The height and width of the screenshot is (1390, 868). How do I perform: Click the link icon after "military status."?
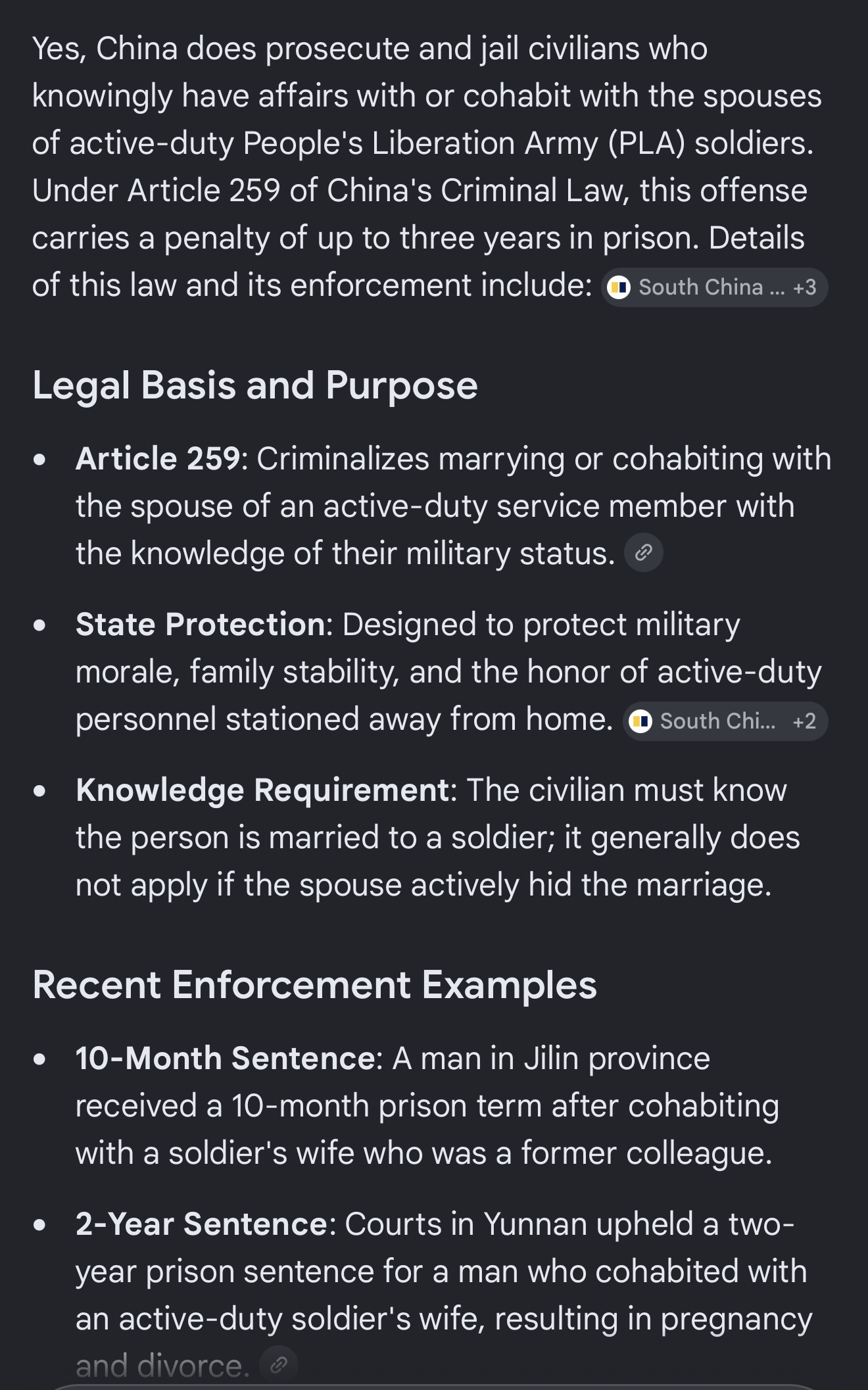pyautogui.click(x=643, y=552)
